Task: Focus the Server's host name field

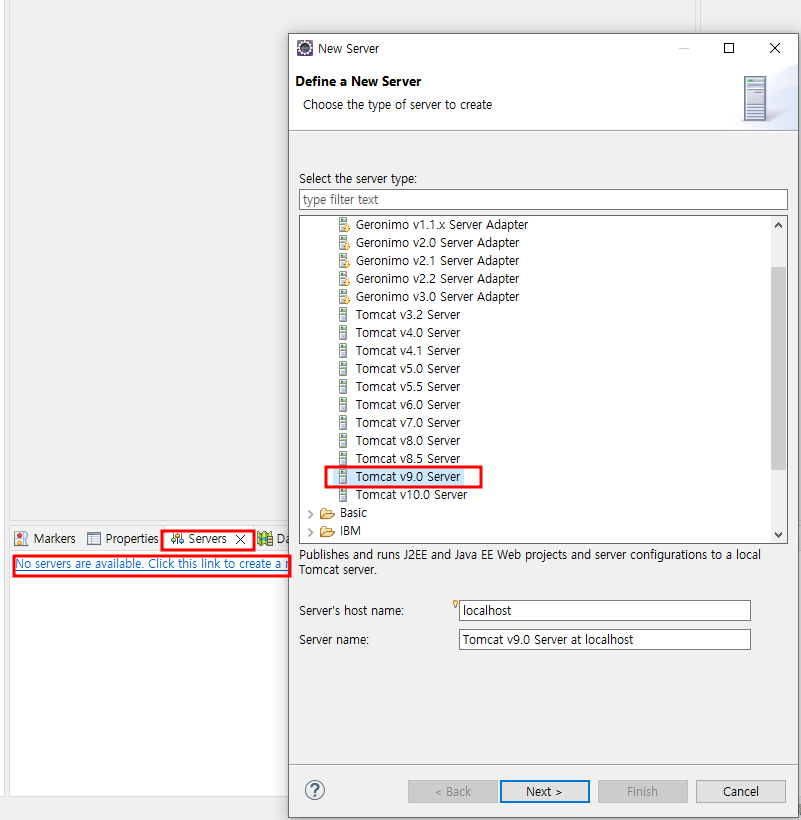Action: [x=604, y=610]
